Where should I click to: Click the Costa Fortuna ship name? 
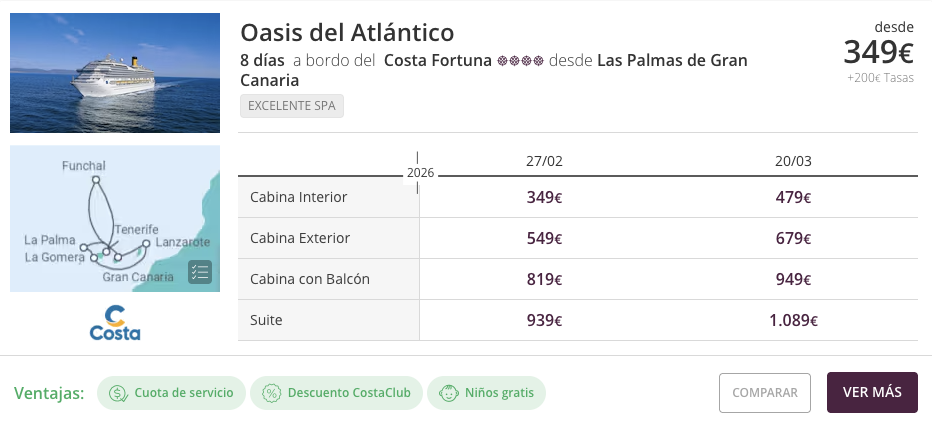coord(437,61)
